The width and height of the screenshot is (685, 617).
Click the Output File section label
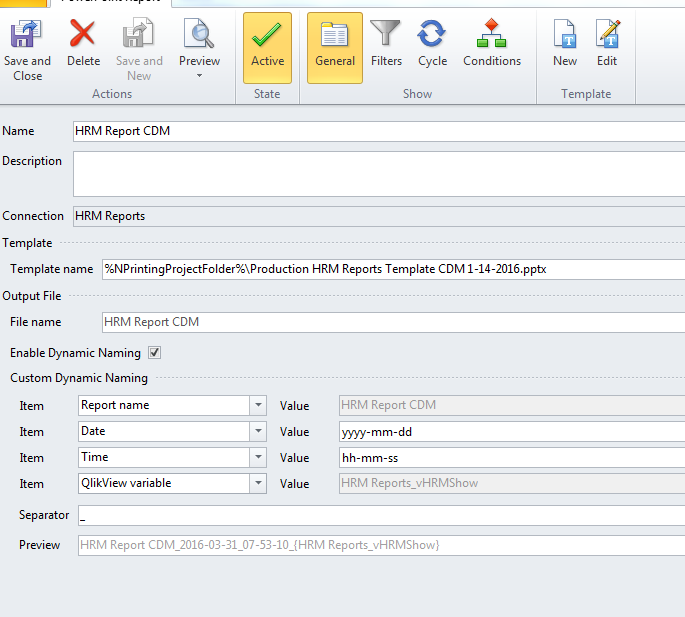coord(31,296)
